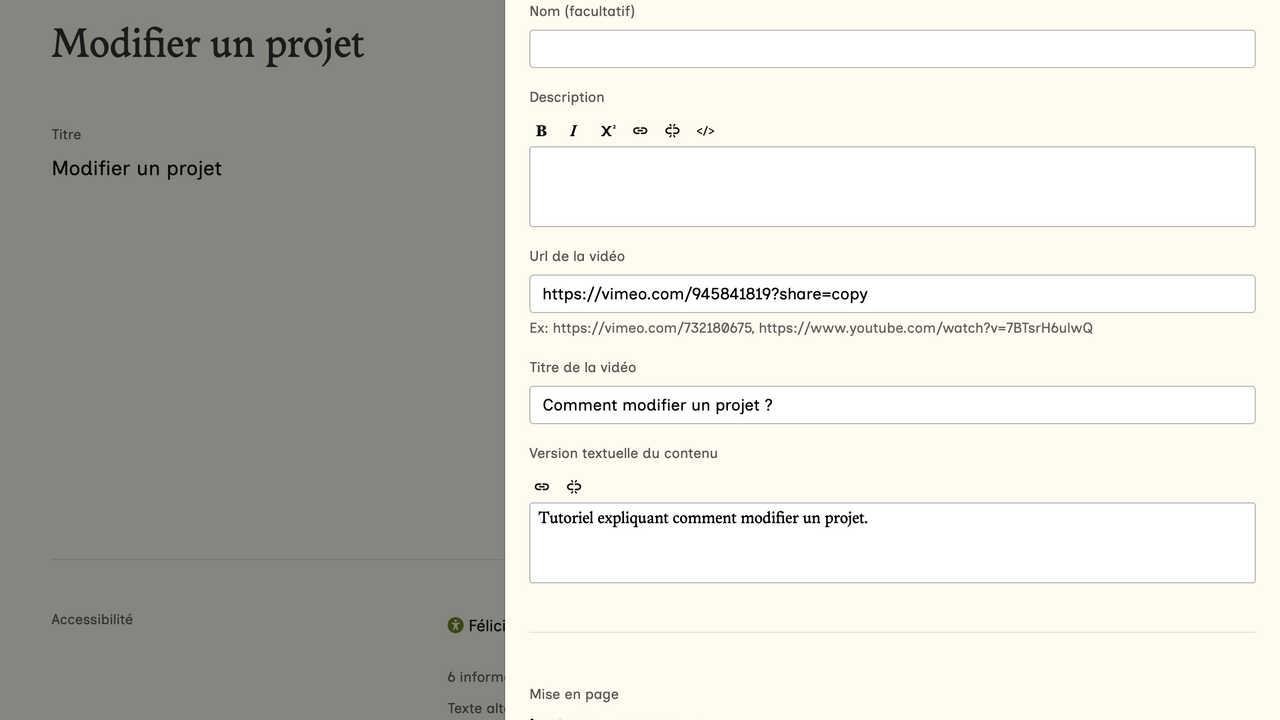Click the large 'Modifier un projet' page heading
This screenshot has width=1280, height=720.
click(208, 44)
